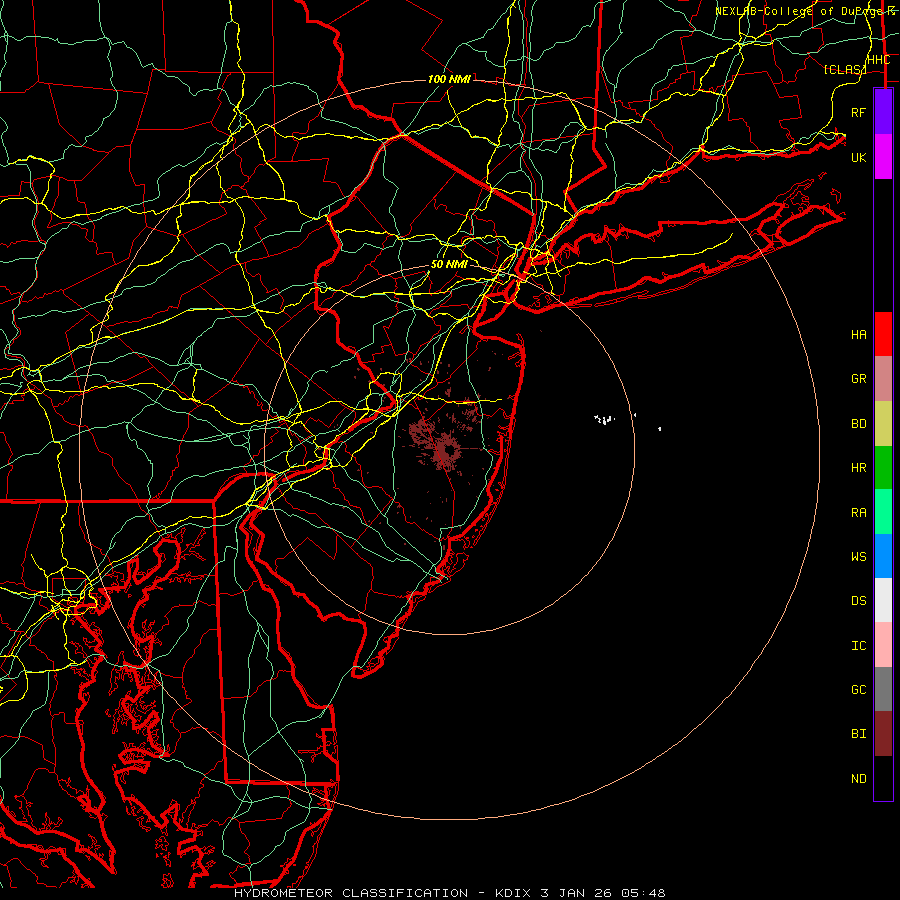Click the RF legend label
900x900 pixels.
[859, 112]
